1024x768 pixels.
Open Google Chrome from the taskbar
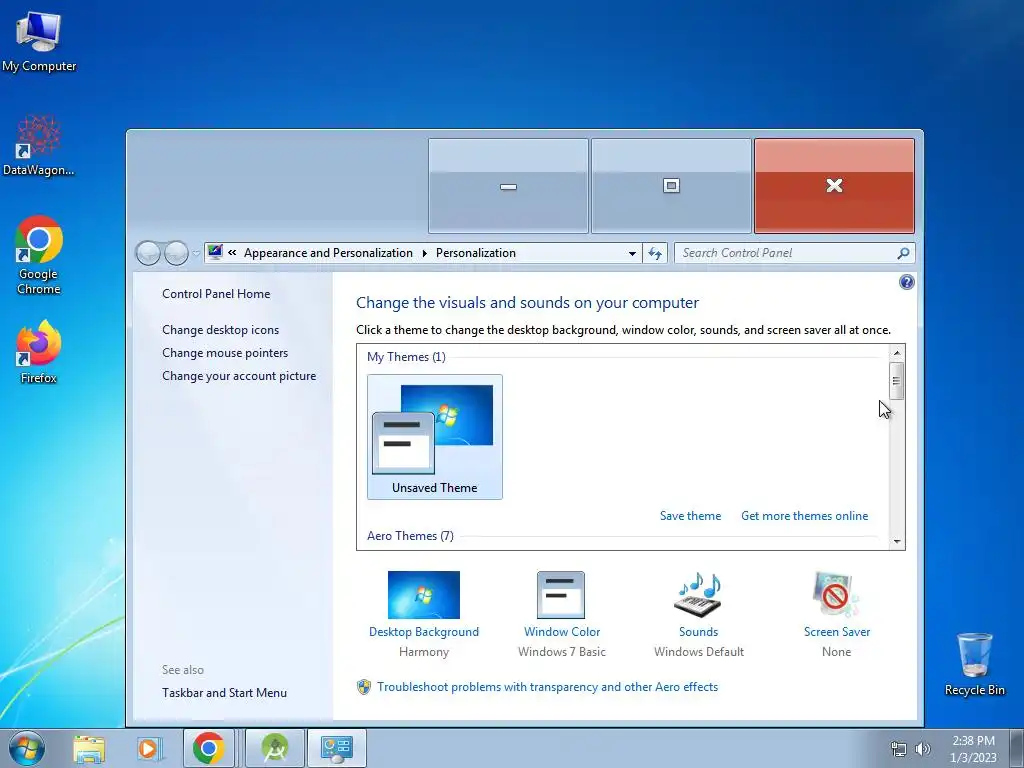coord(208,748)
